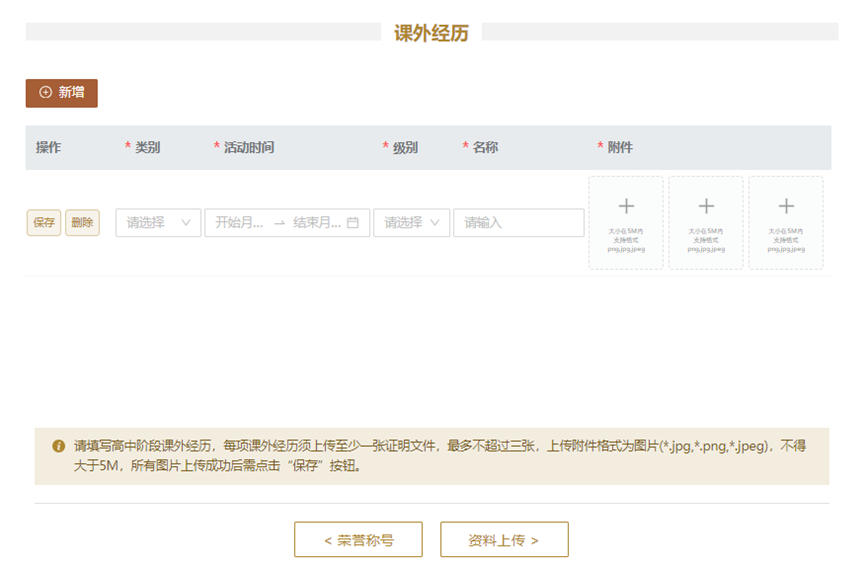The image size is (865, 572).
Task: Click the first attachment upload plus icon
Action: (x=626, y=207)
